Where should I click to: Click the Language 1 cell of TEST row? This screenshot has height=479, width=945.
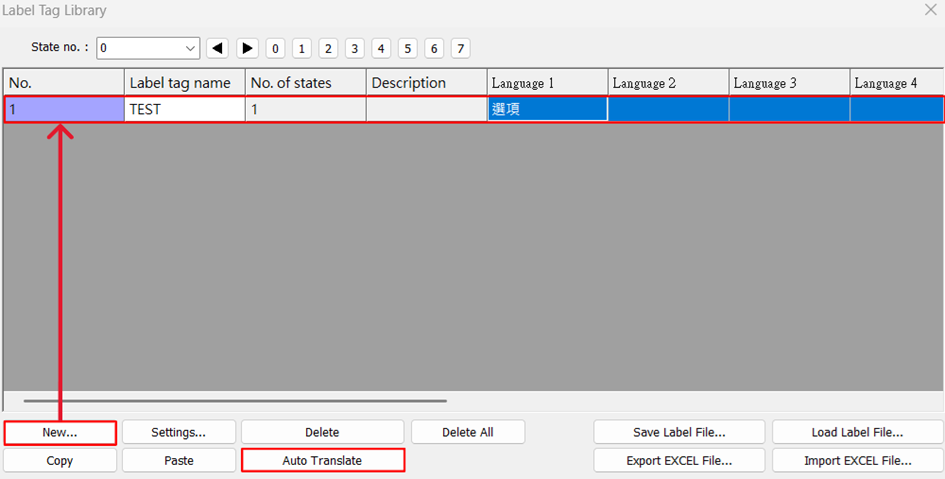click(547, 110)
